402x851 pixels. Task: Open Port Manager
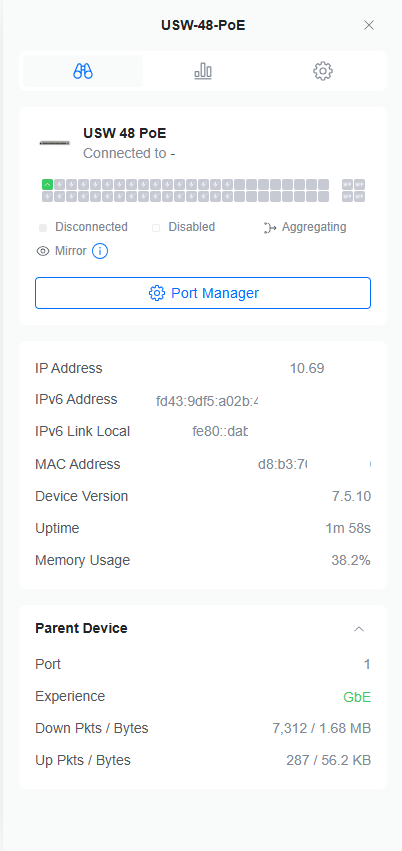coord(203,293)
